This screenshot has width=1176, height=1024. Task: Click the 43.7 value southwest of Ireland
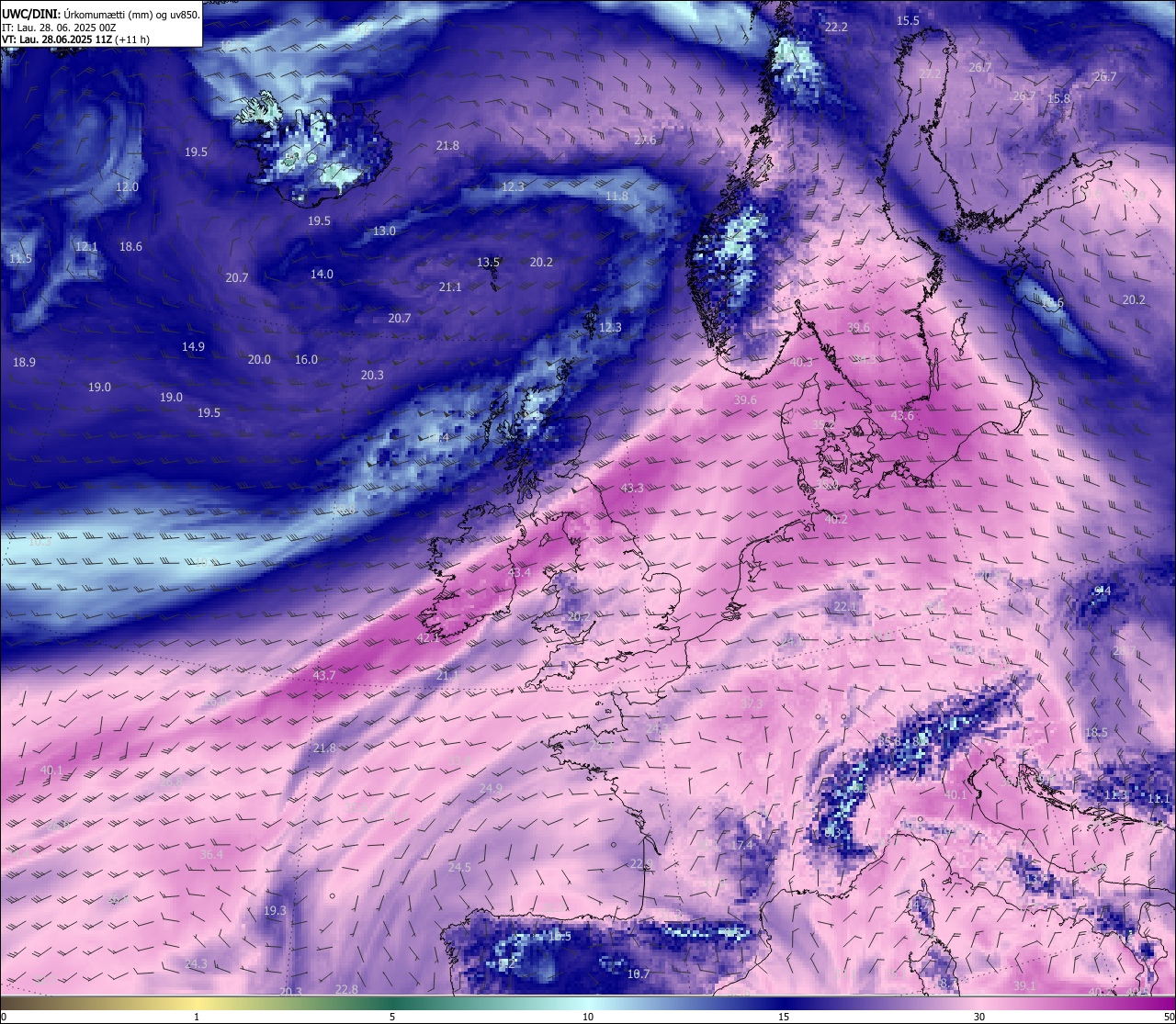pos(323,674)
